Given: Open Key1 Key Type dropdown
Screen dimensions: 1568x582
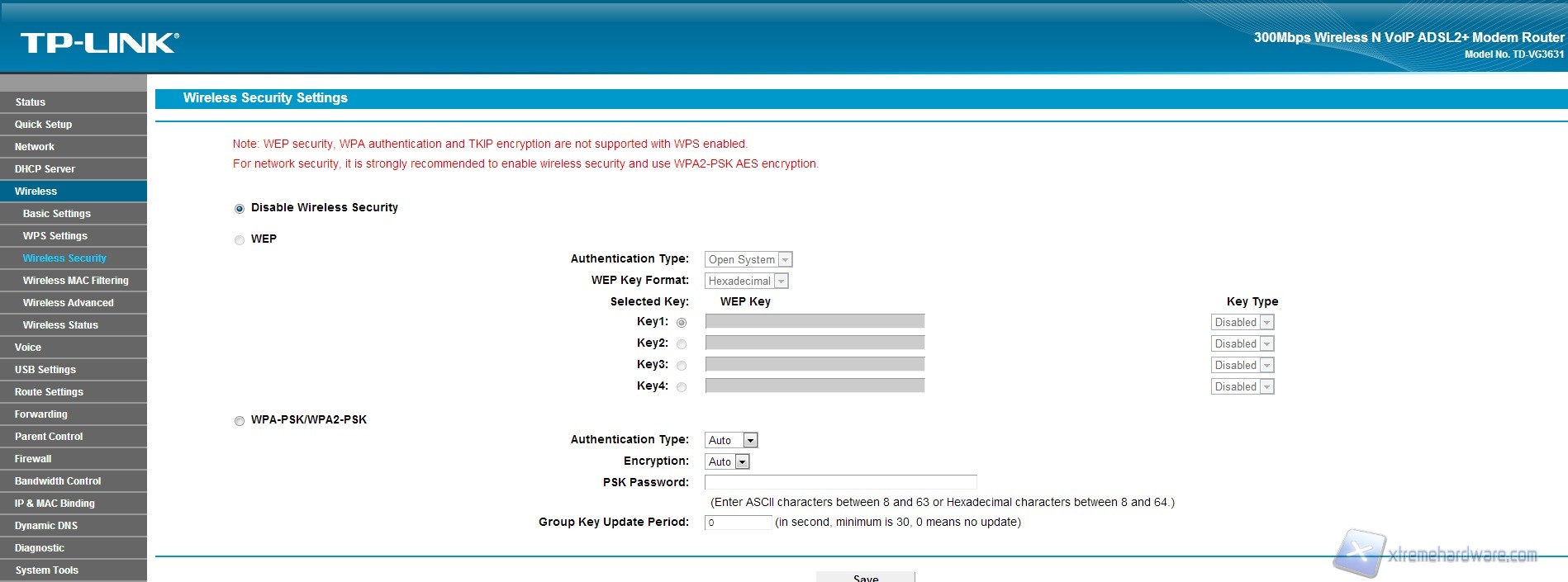Looking at the screenshot, I should (1243, 323).
